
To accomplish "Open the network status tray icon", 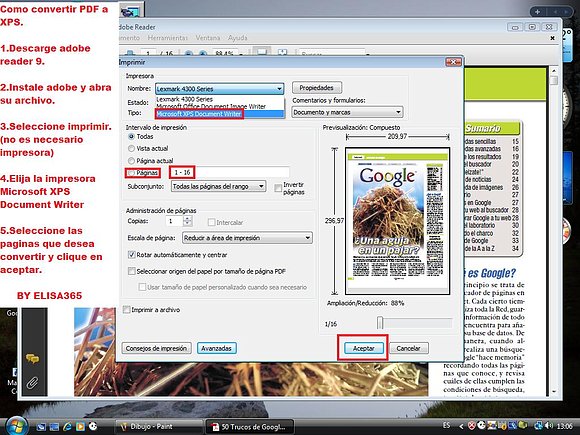I will point(539,426).
